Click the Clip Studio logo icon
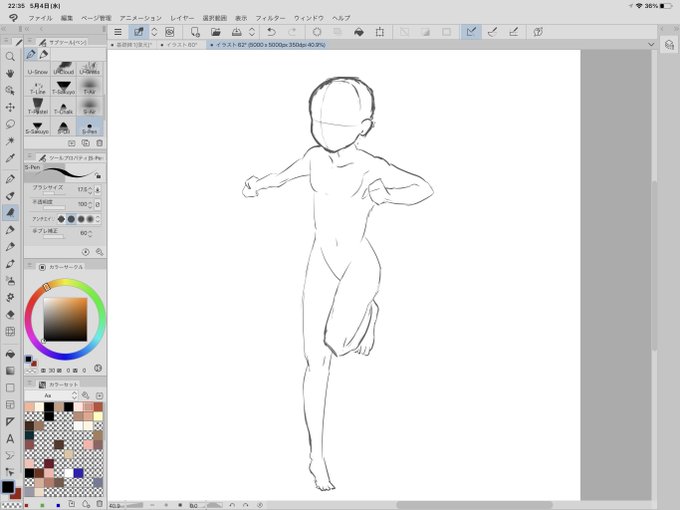This screenshot has width=680, height=510. [13, 18]
